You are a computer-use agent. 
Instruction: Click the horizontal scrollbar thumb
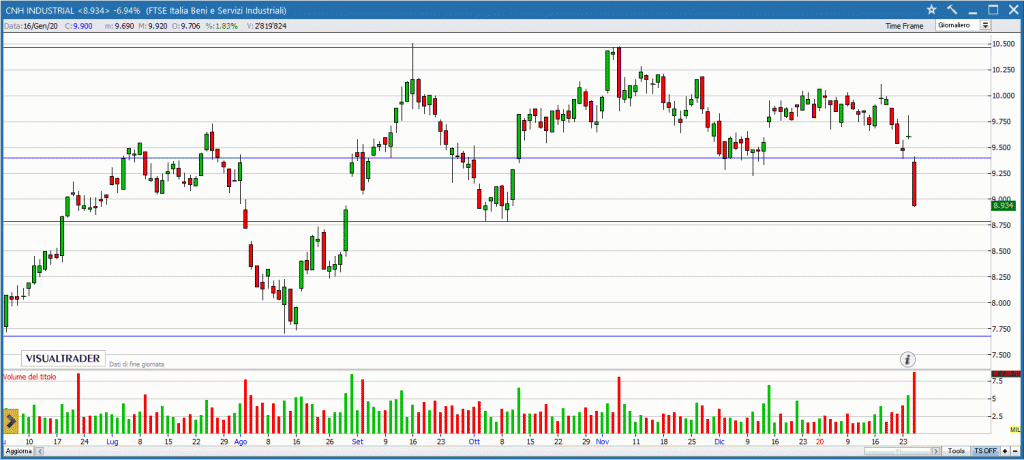pyautogui.click(x=897, y=452)
